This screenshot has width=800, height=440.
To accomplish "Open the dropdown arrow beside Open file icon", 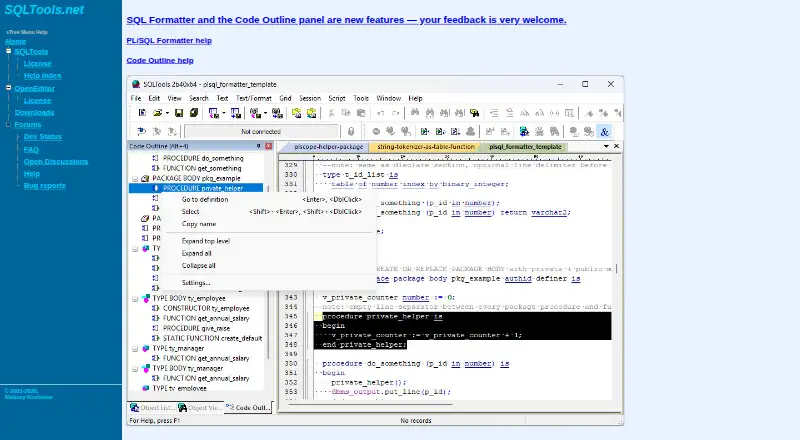I will pos(167,113).
